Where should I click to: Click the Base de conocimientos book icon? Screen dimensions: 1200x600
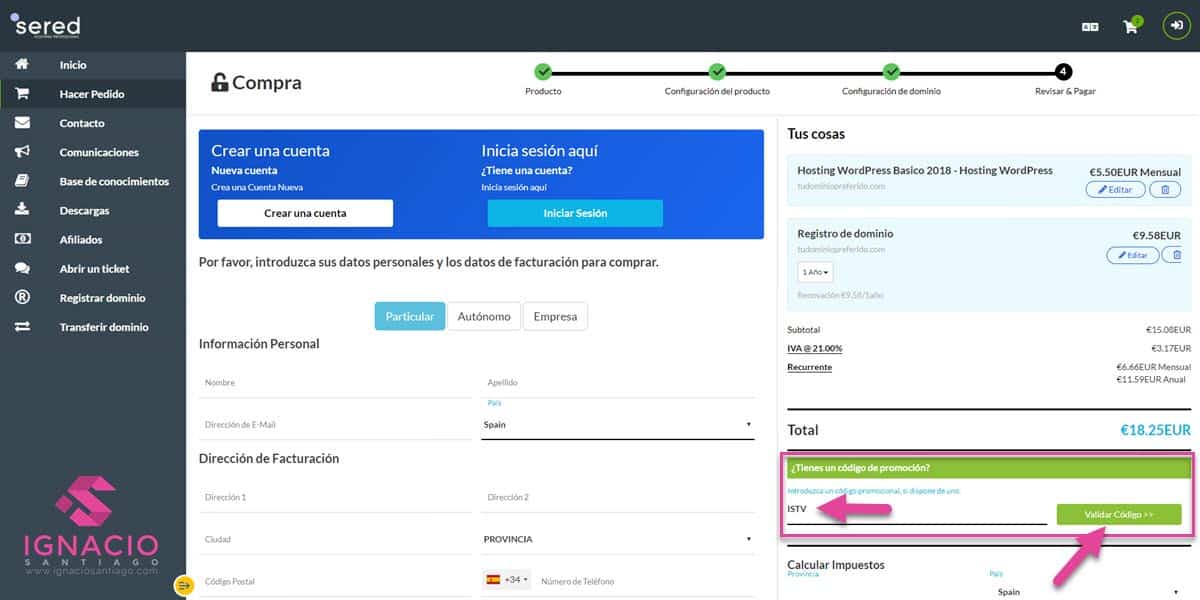(x=22, y=181)
